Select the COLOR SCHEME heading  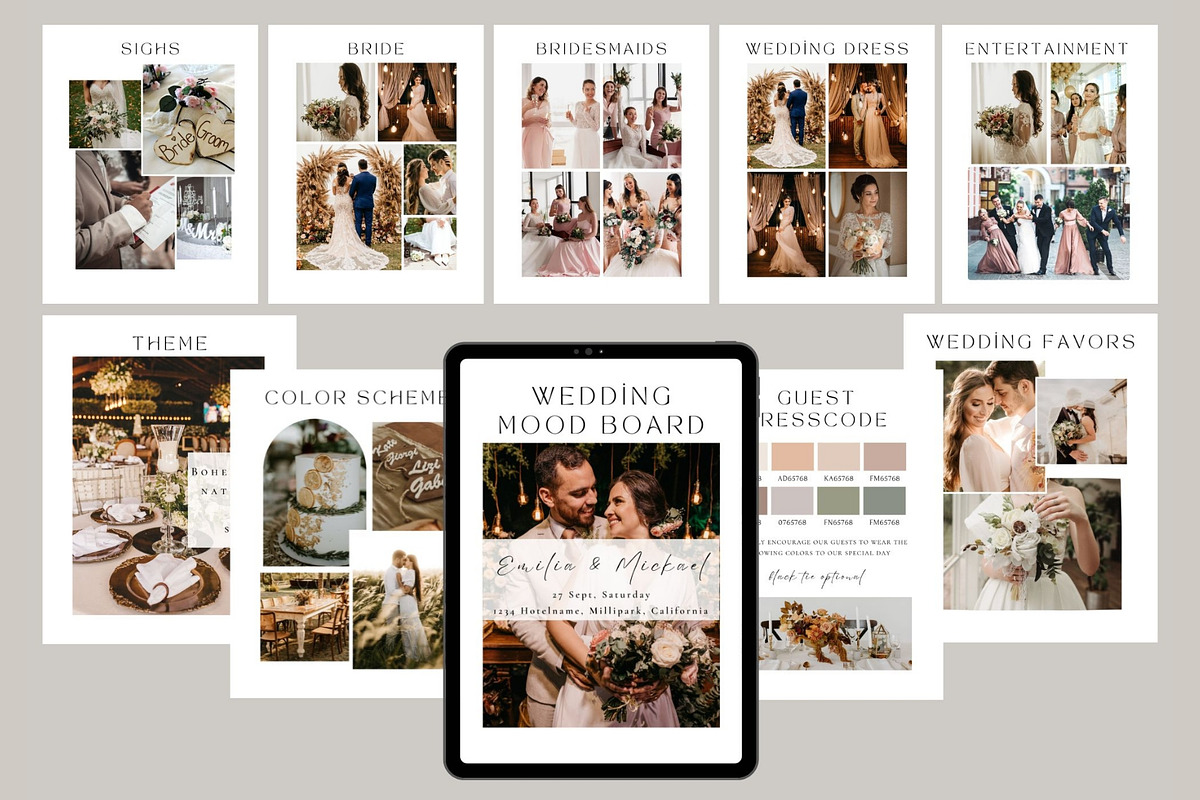pyautogui.click(x=354, y=397)
